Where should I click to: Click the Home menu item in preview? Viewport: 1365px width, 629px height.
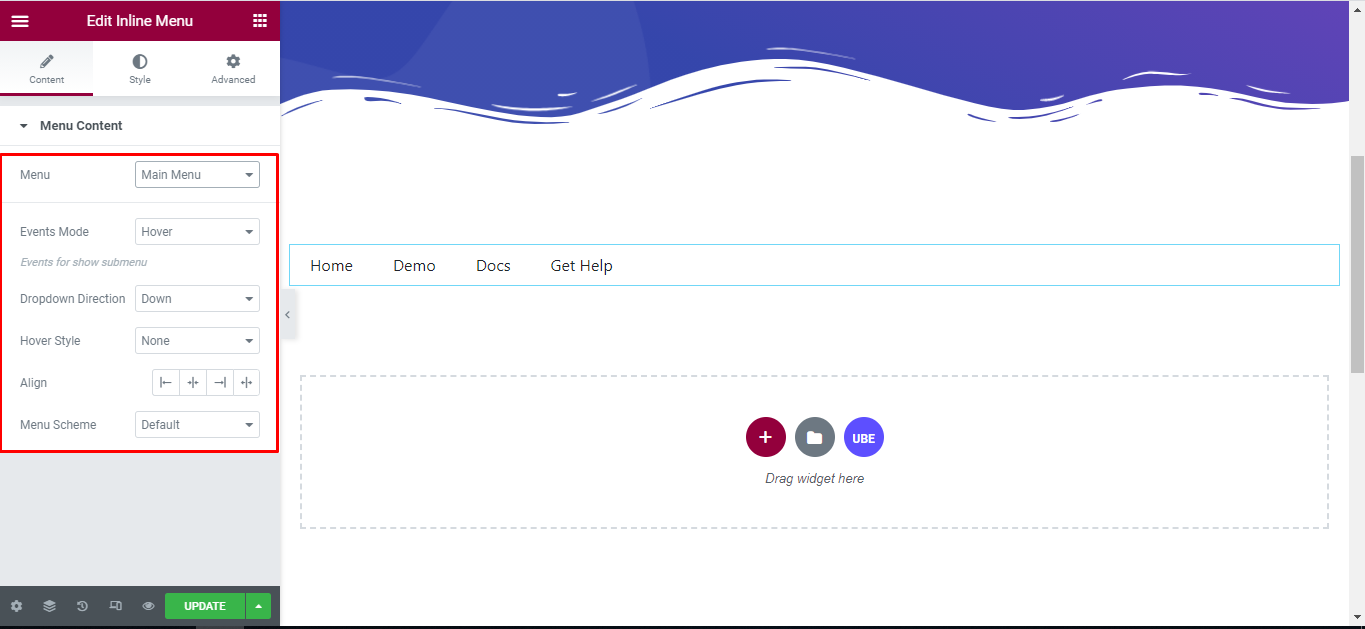pyautogui.click(x=331, y=266)
